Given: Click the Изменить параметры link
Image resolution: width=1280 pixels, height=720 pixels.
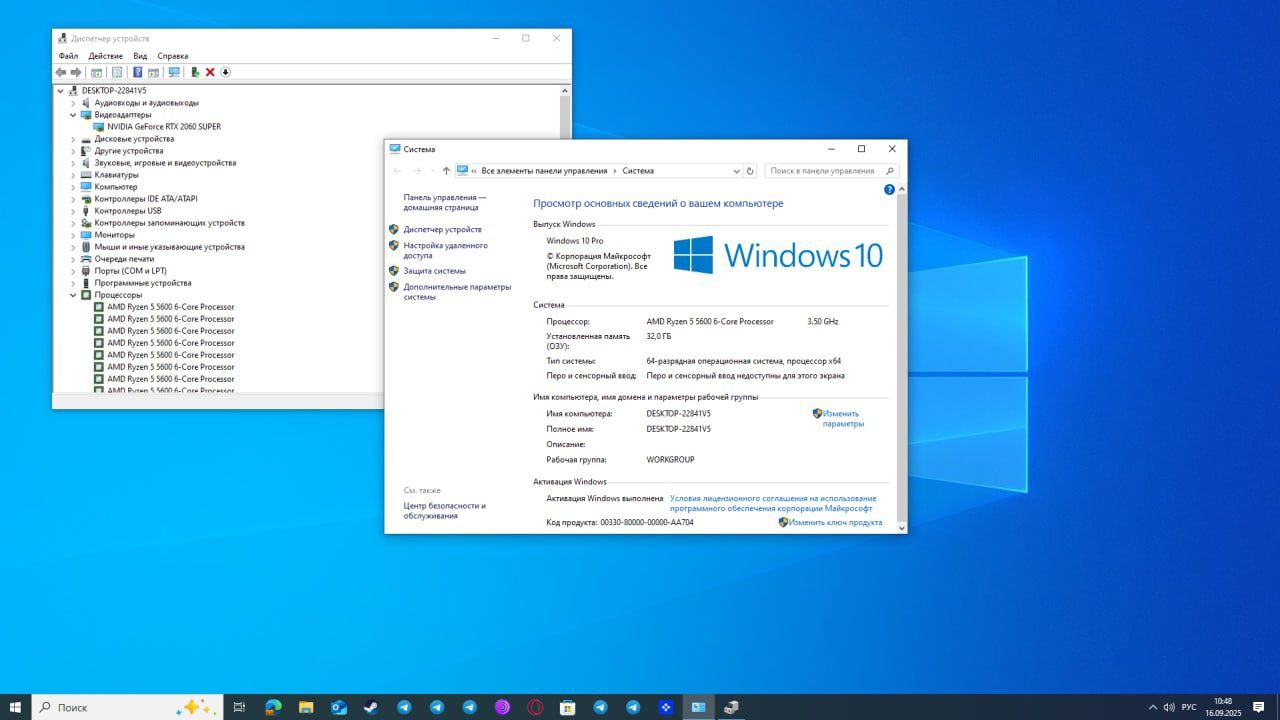Looking at the screenshot, I should pos(842,419).
